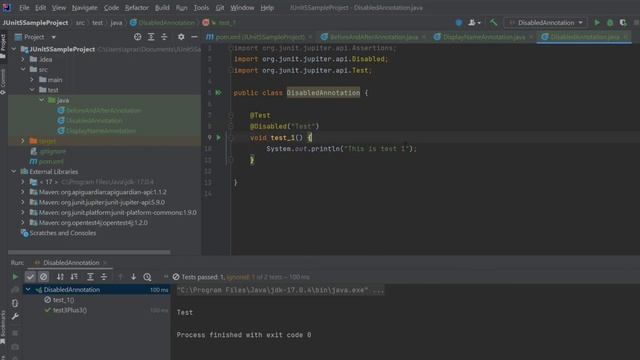Open the Navigate menu
Viewport: 640px width, 360px height.
tap(84, 8)
